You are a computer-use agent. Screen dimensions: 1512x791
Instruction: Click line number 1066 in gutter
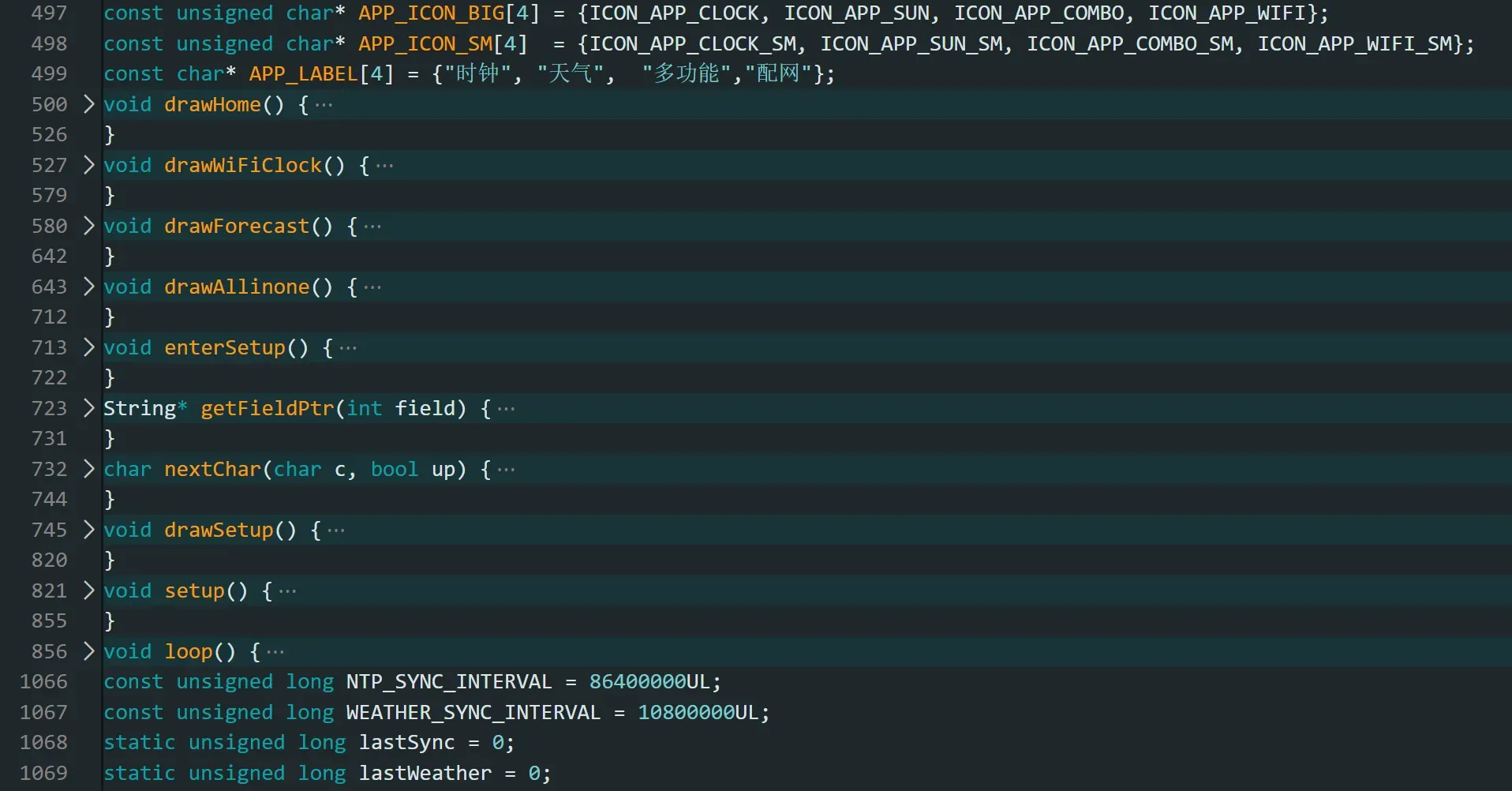pyautogui.click(x=43, y=681)
